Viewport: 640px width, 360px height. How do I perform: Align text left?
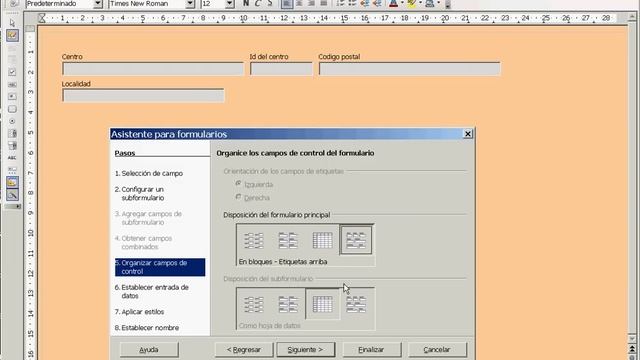pyautogui.click(x=287, y=3)
